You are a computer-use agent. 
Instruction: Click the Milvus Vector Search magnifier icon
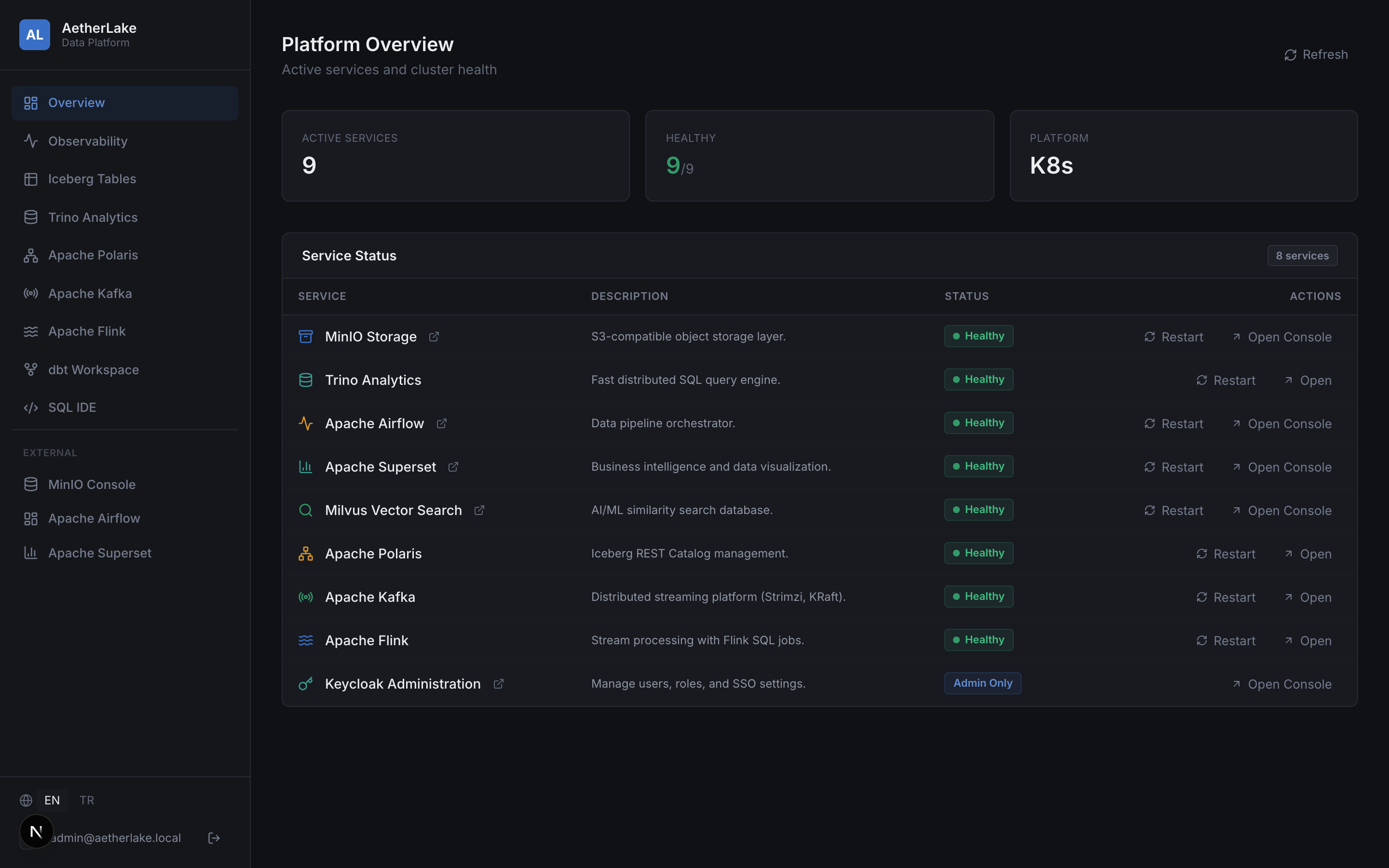(306, 510)
